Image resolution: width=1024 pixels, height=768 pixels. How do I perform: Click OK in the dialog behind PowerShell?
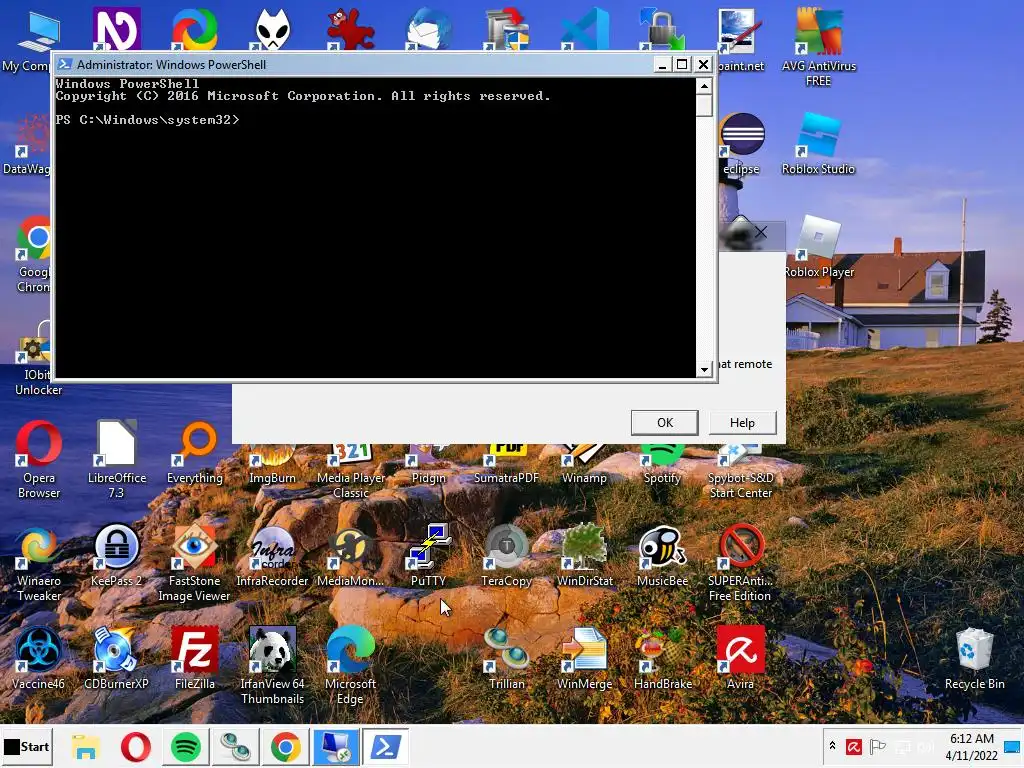[x=665, y=423]
